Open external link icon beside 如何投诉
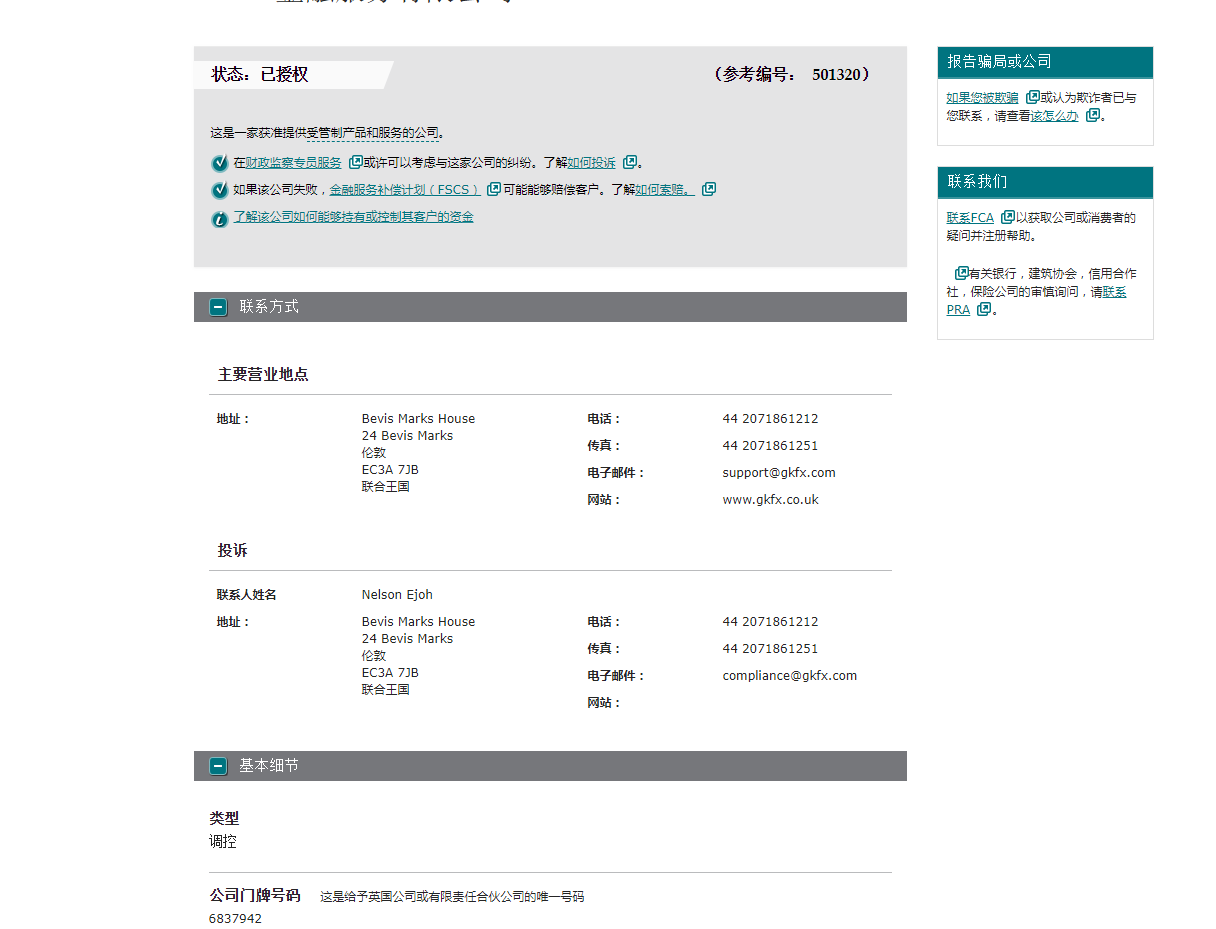The image size is (1216, 929). point(630,162)
